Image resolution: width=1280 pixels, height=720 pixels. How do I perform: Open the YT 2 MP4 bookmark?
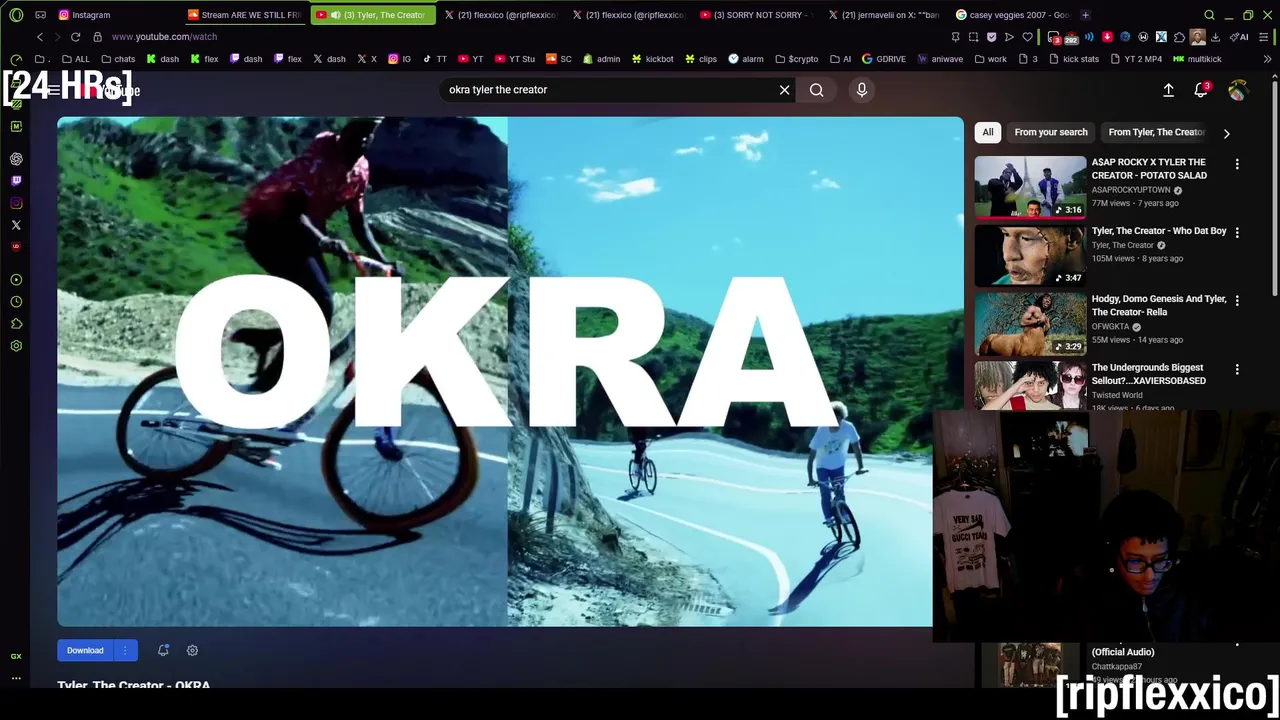1137,59
